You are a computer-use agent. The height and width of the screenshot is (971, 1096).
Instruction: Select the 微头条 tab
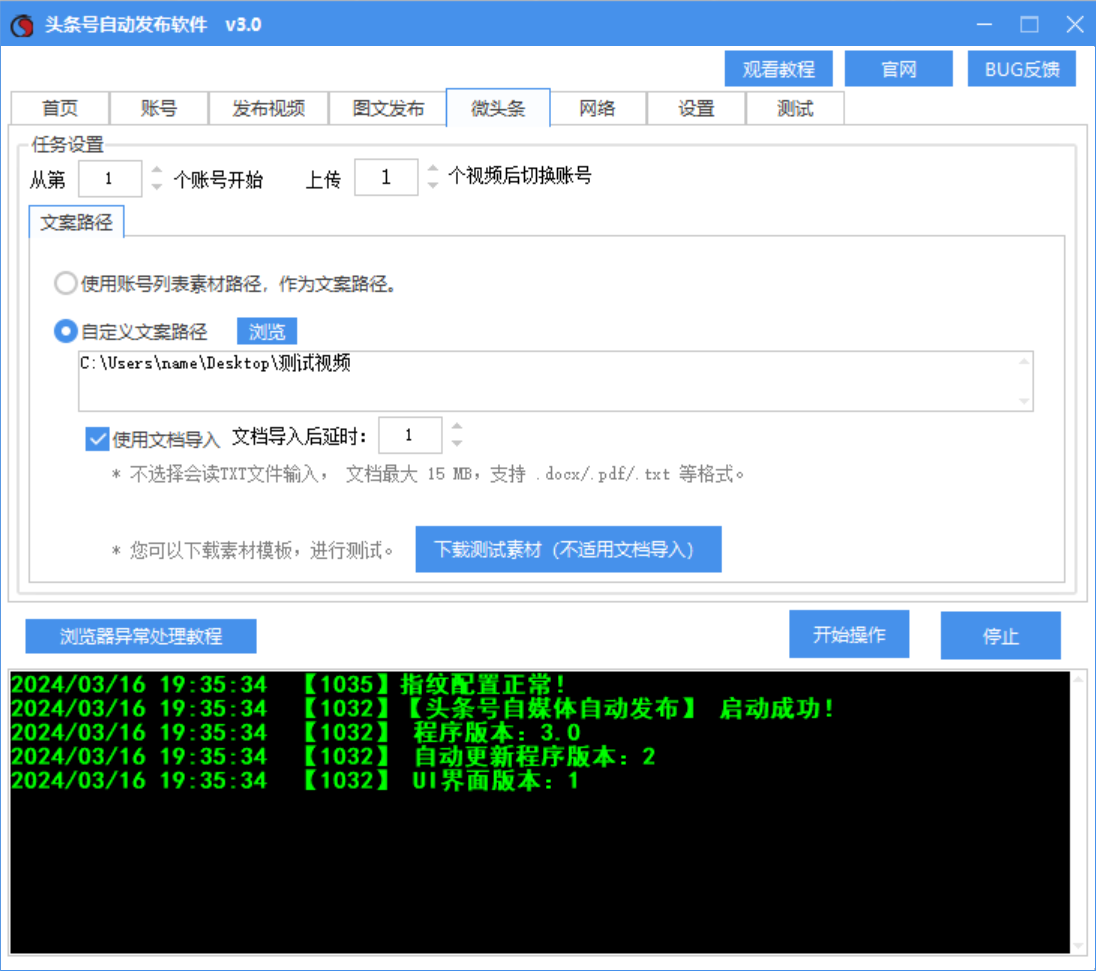click(x=498, y=108)
